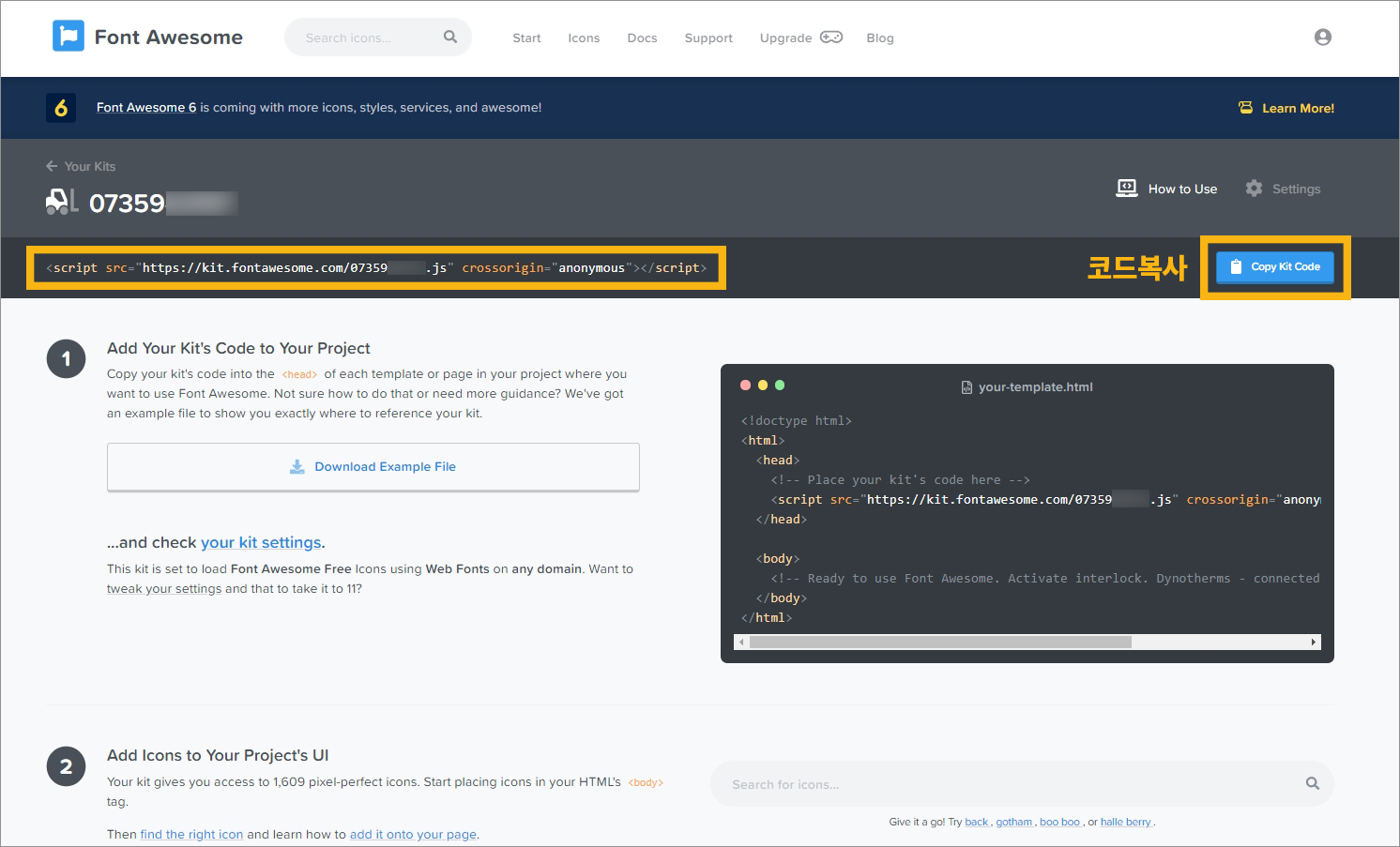Open the How to Use tab
This screenshot has width=1400, height=847.
click(x=1182, y=189)
